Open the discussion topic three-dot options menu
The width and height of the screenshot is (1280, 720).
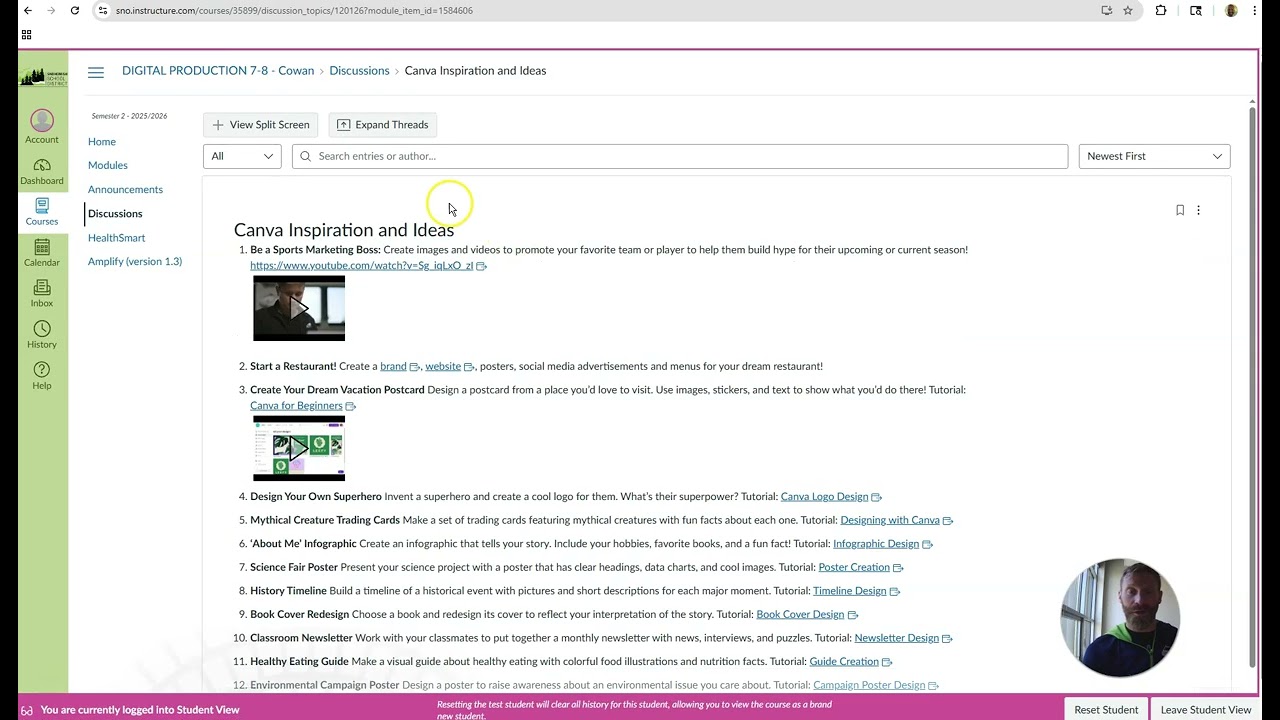point(1198,210)
